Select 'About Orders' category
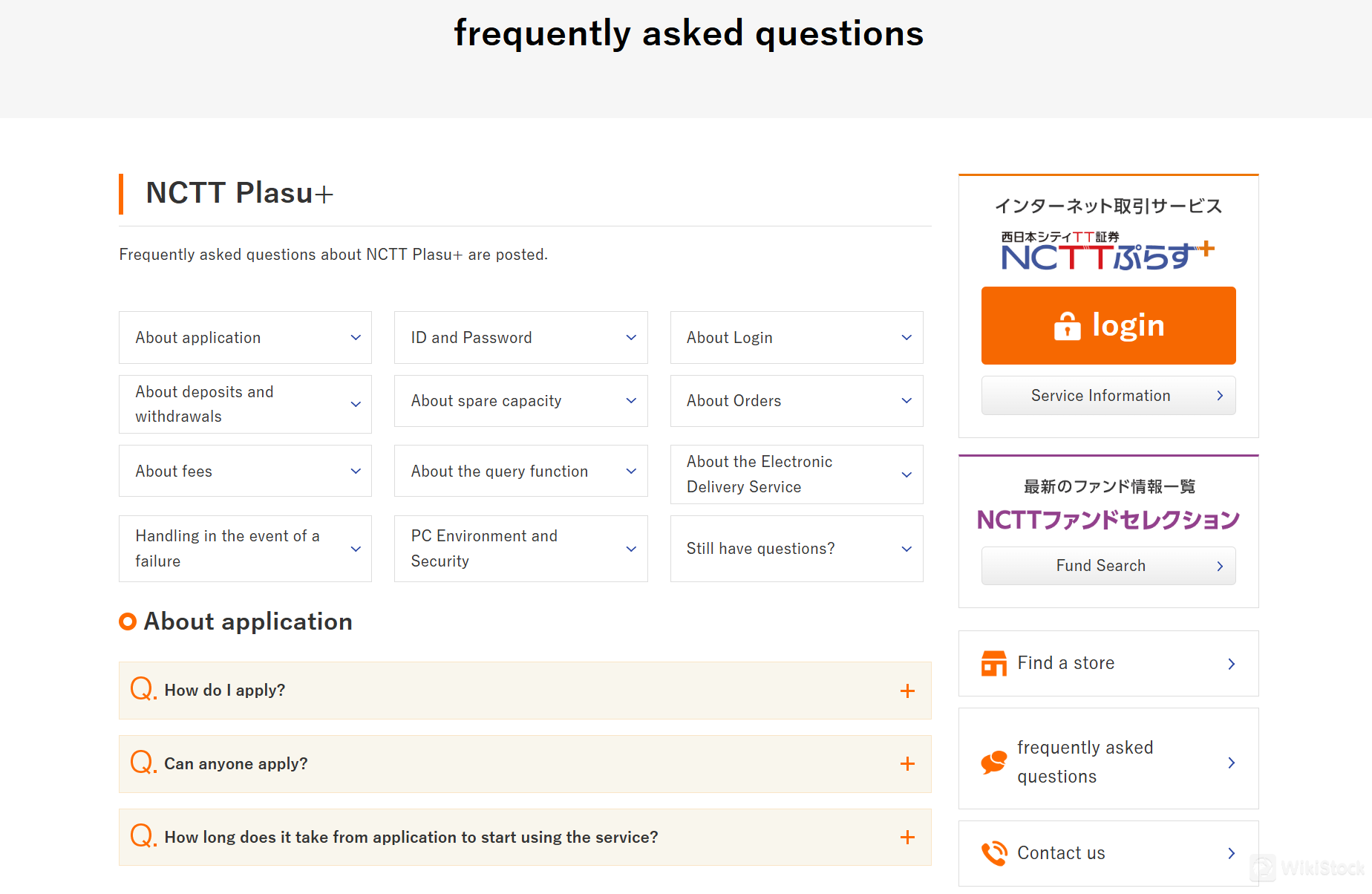 point(796,401)
